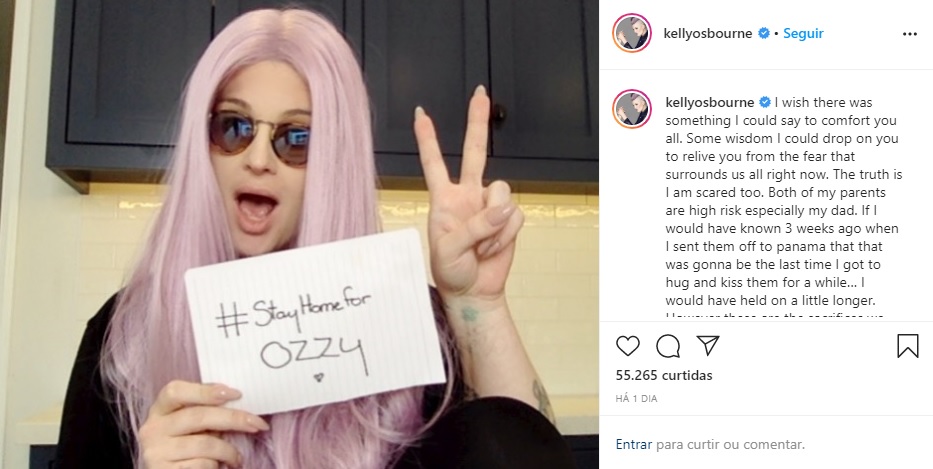Click the handwritten StayHomeFor Ozzy sign

315,321
